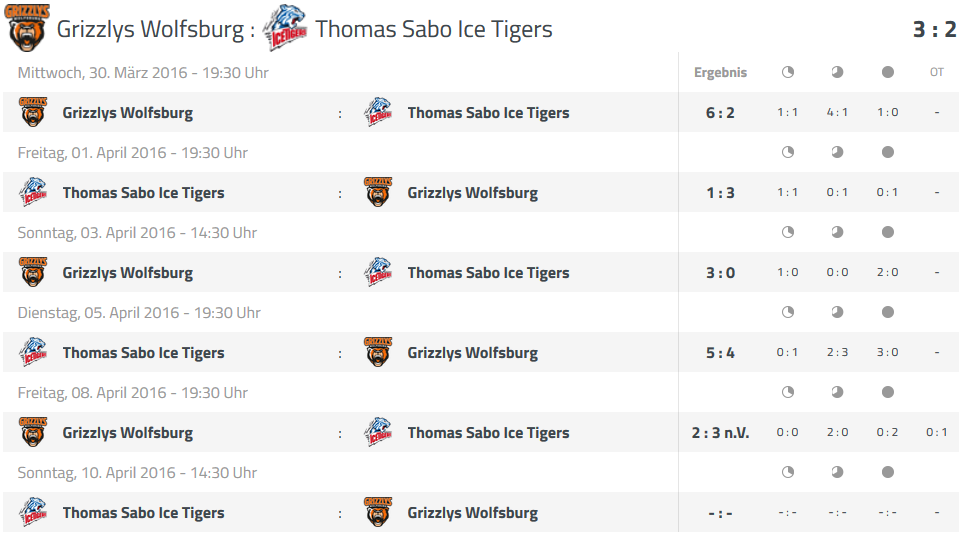The image size is (959, 533).
Task: Open the Thomas Sabo Ice Tigers link, 08. April game
Action: [x=488, y=433]
